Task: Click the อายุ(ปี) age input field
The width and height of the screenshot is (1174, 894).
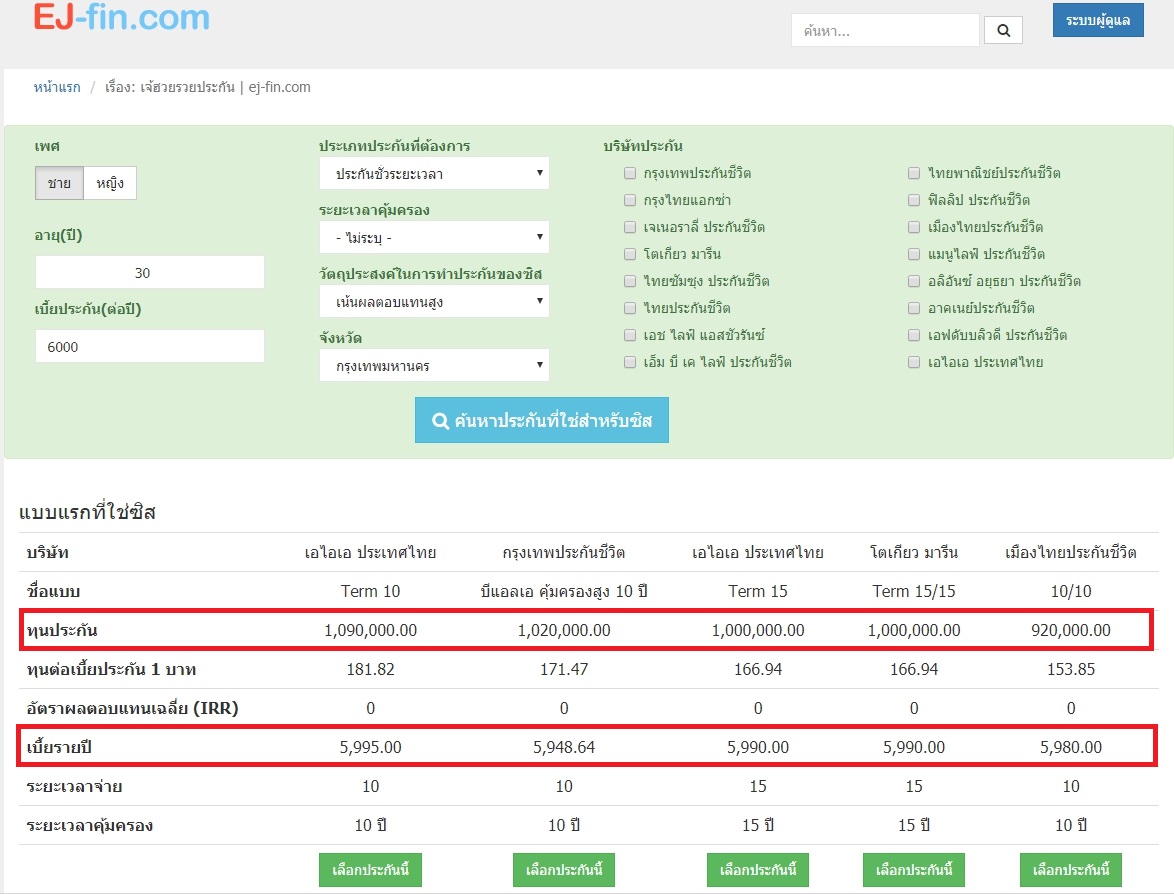Action: point(150,273)
